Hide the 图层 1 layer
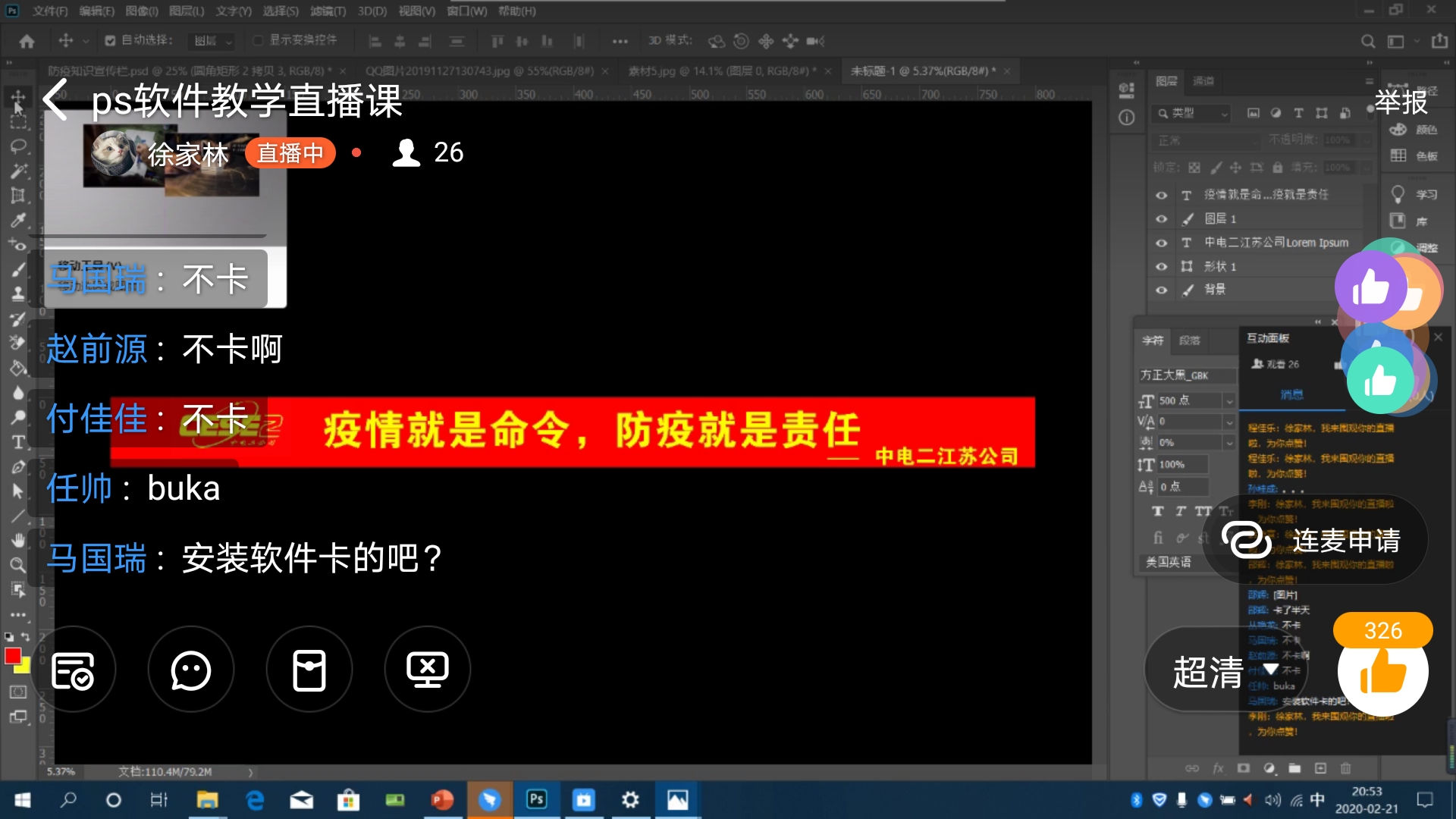The height and width of the screenshot is (819, 1456). coord(1161,219)
